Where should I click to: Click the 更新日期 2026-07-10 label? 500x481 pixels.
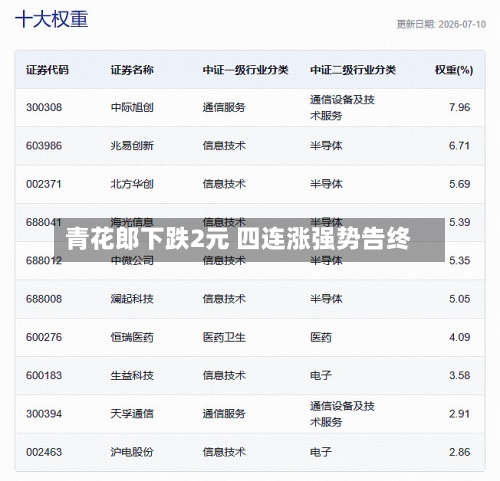[441, 24]
